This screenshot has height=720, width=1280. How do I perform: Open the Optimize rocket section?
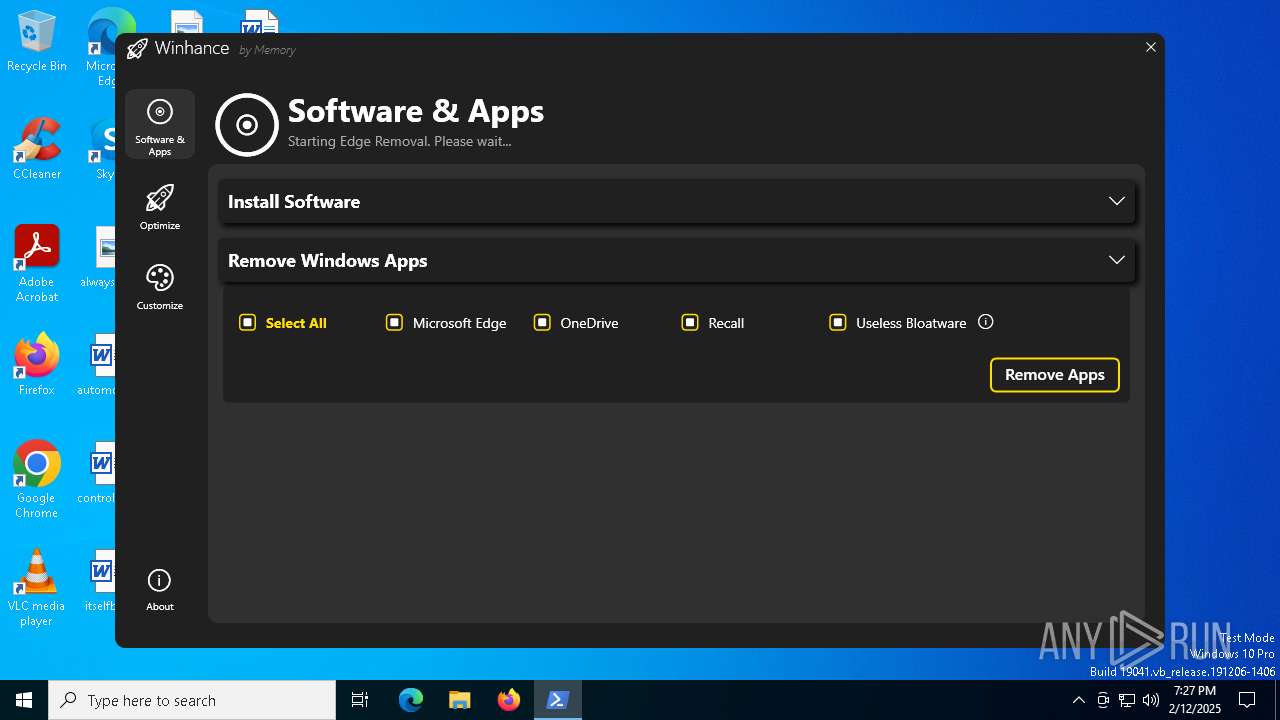tap(160, 207)
